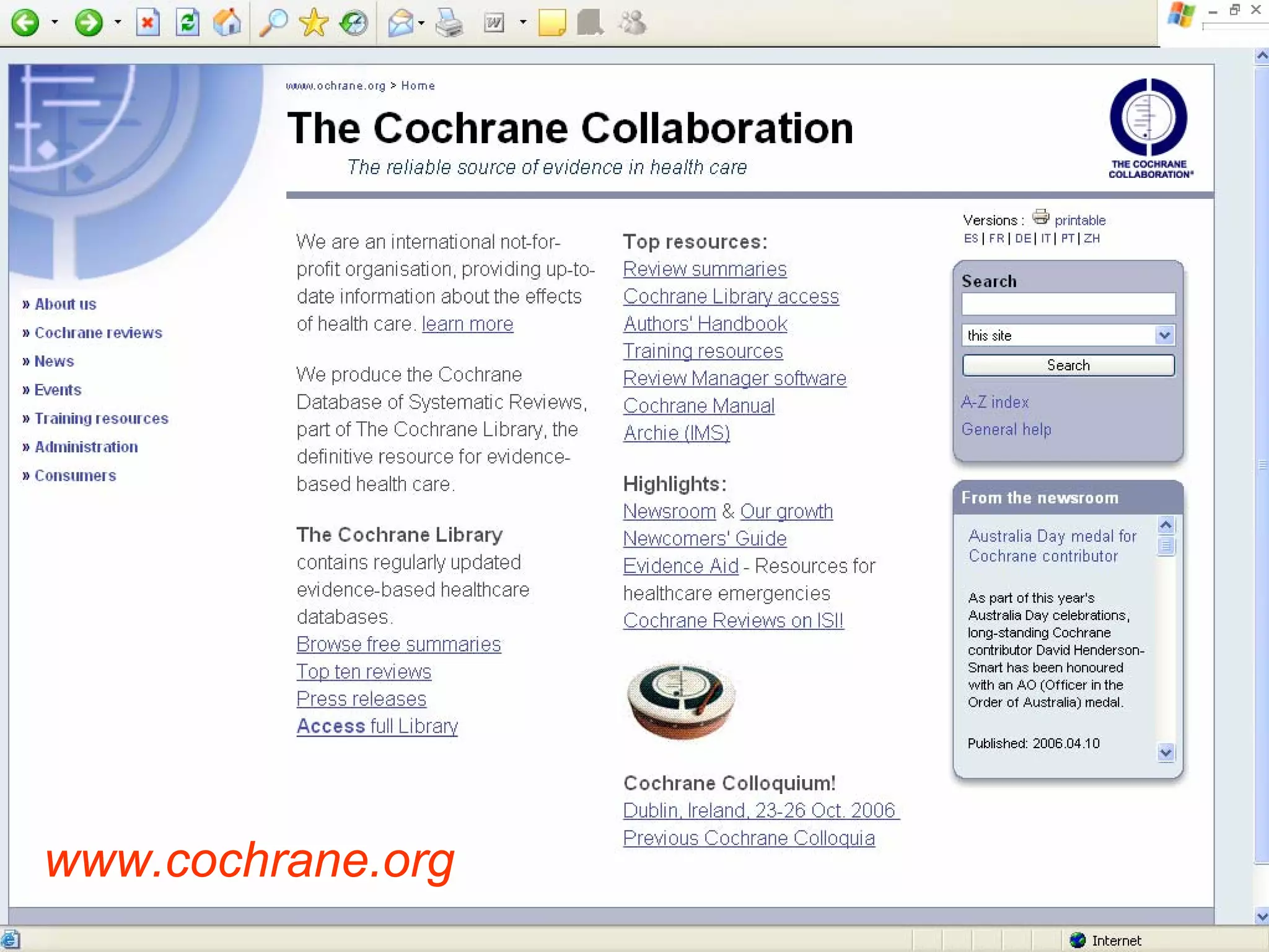Click the Search button
Viewport: 1269px width, 952px height.
tap(1068, 365)
